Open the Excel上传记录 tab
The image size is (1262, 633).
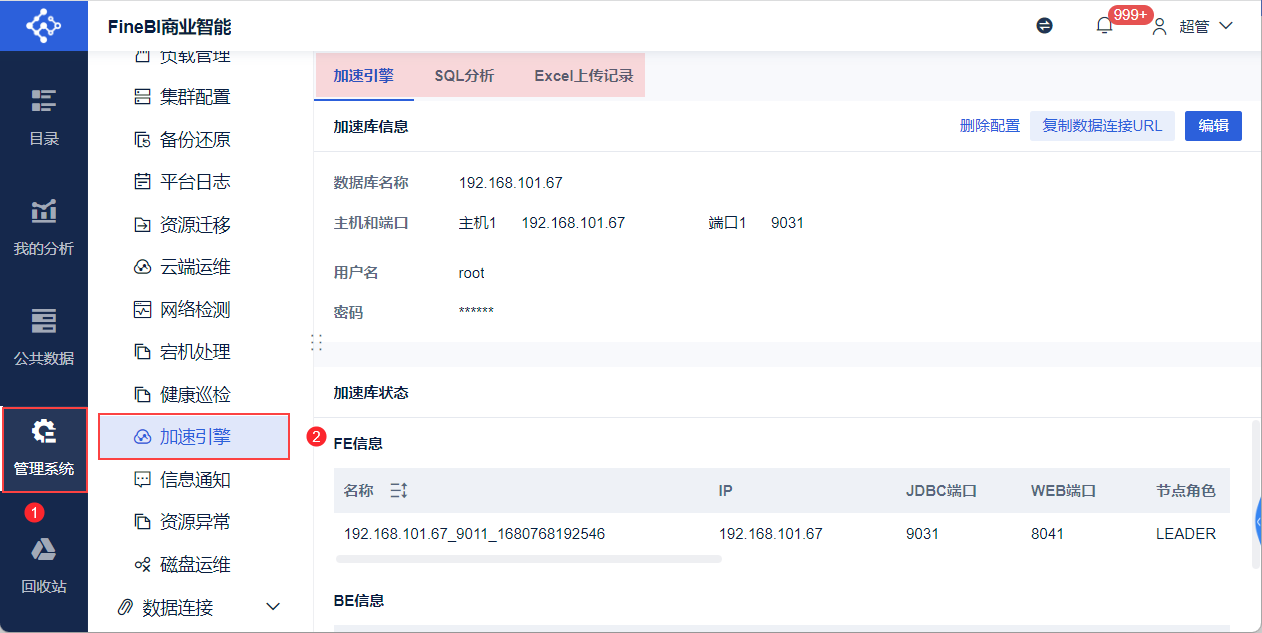coord(584,76)
